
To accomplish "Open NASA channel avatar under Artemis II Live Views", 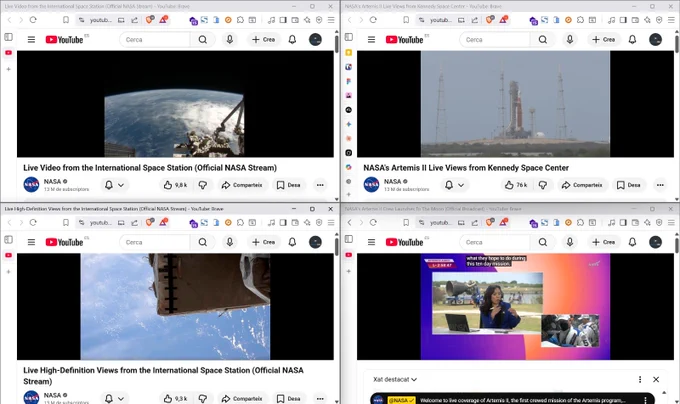I will click(371, 185).
